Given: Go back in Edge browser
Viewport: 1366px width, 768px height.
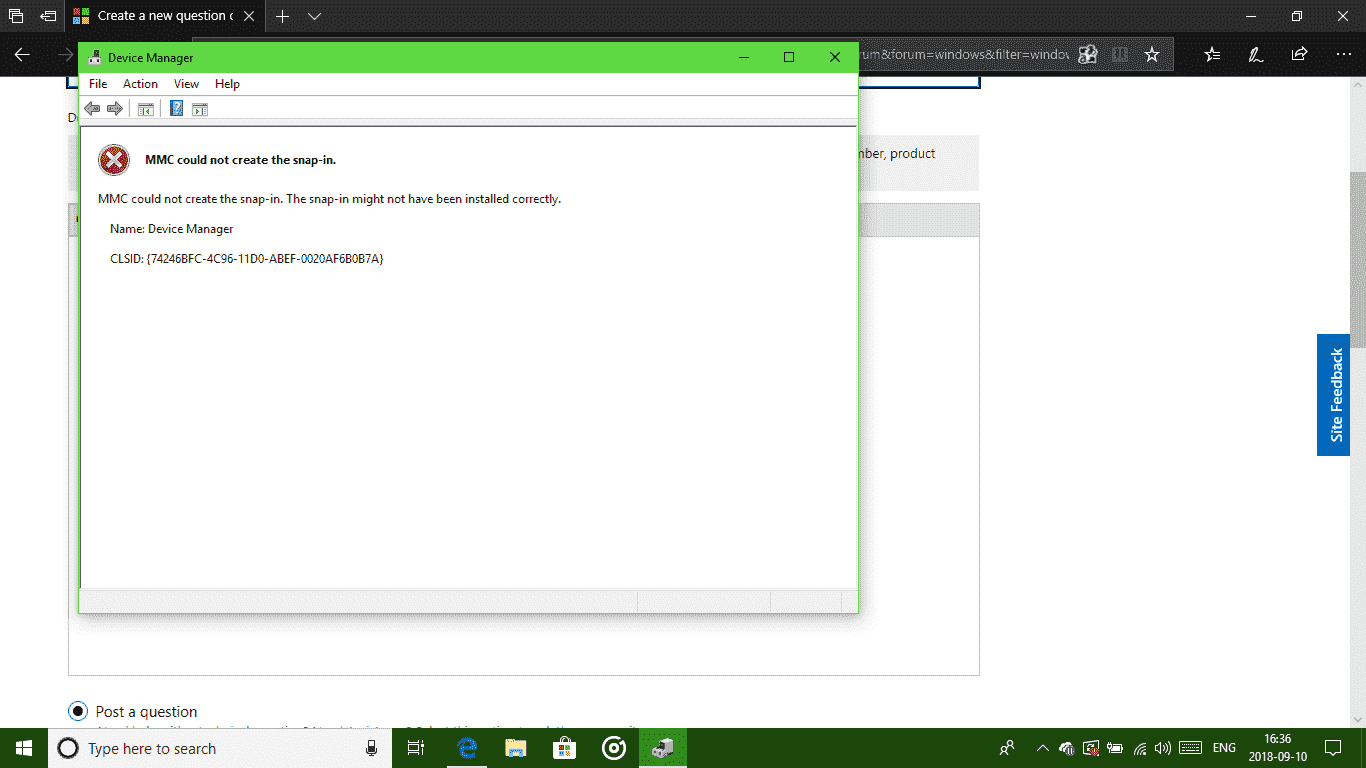Looking at the screenshot, I should [22, 54].
